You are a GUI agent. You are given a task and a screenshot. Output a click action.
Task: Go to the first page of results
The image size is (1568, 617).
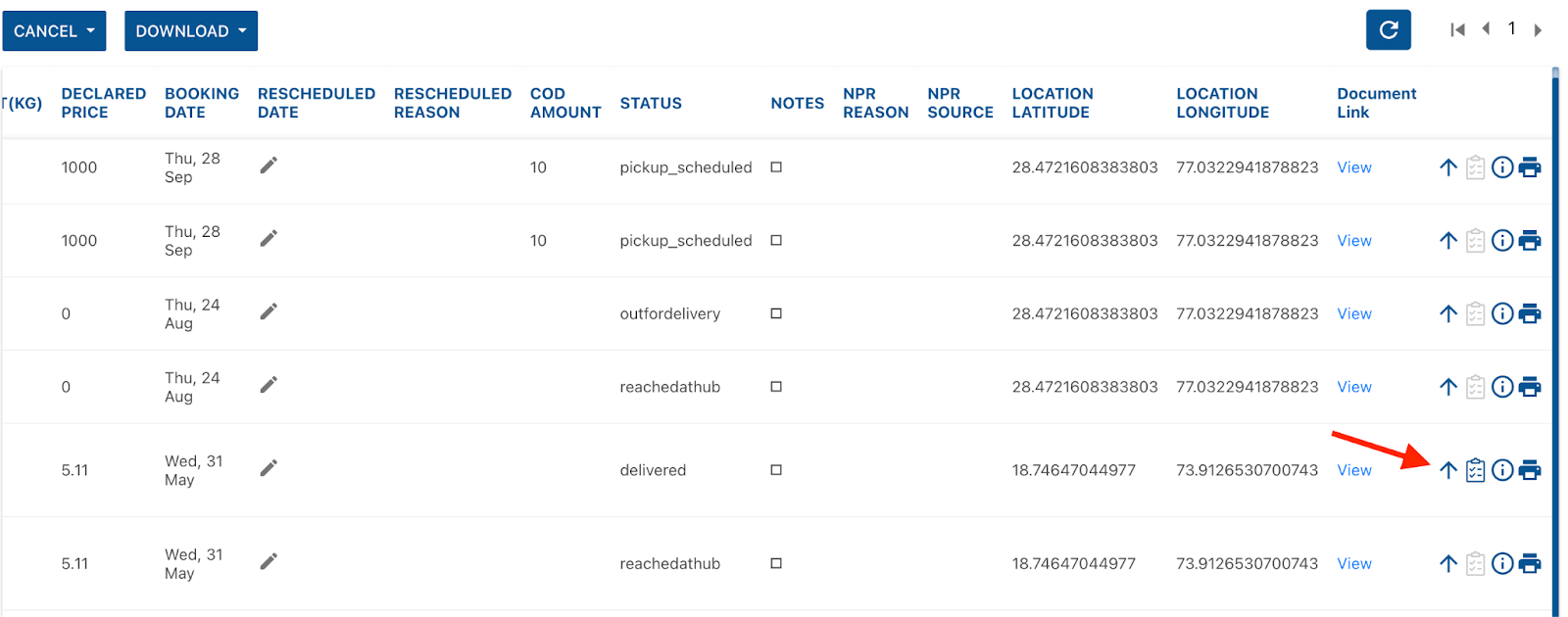1457,30
